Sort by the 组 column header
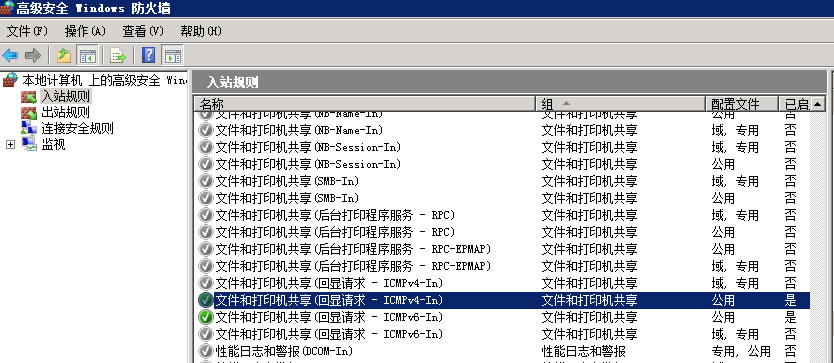The image size is (834, 363). [620, 104]
